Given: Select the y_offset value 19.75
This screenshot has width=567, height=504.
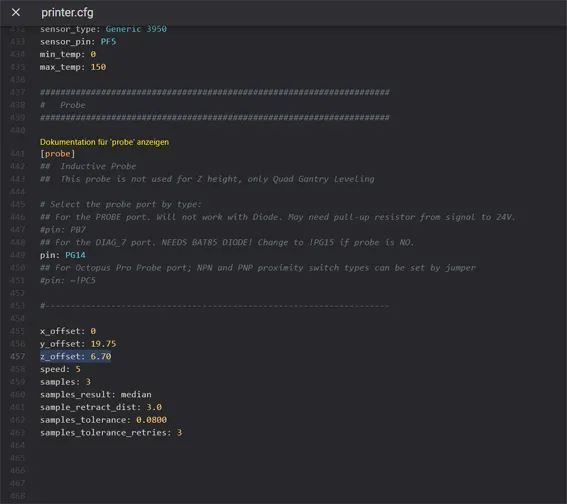Looking at the screenshot, I should click(x=103, y=343).
